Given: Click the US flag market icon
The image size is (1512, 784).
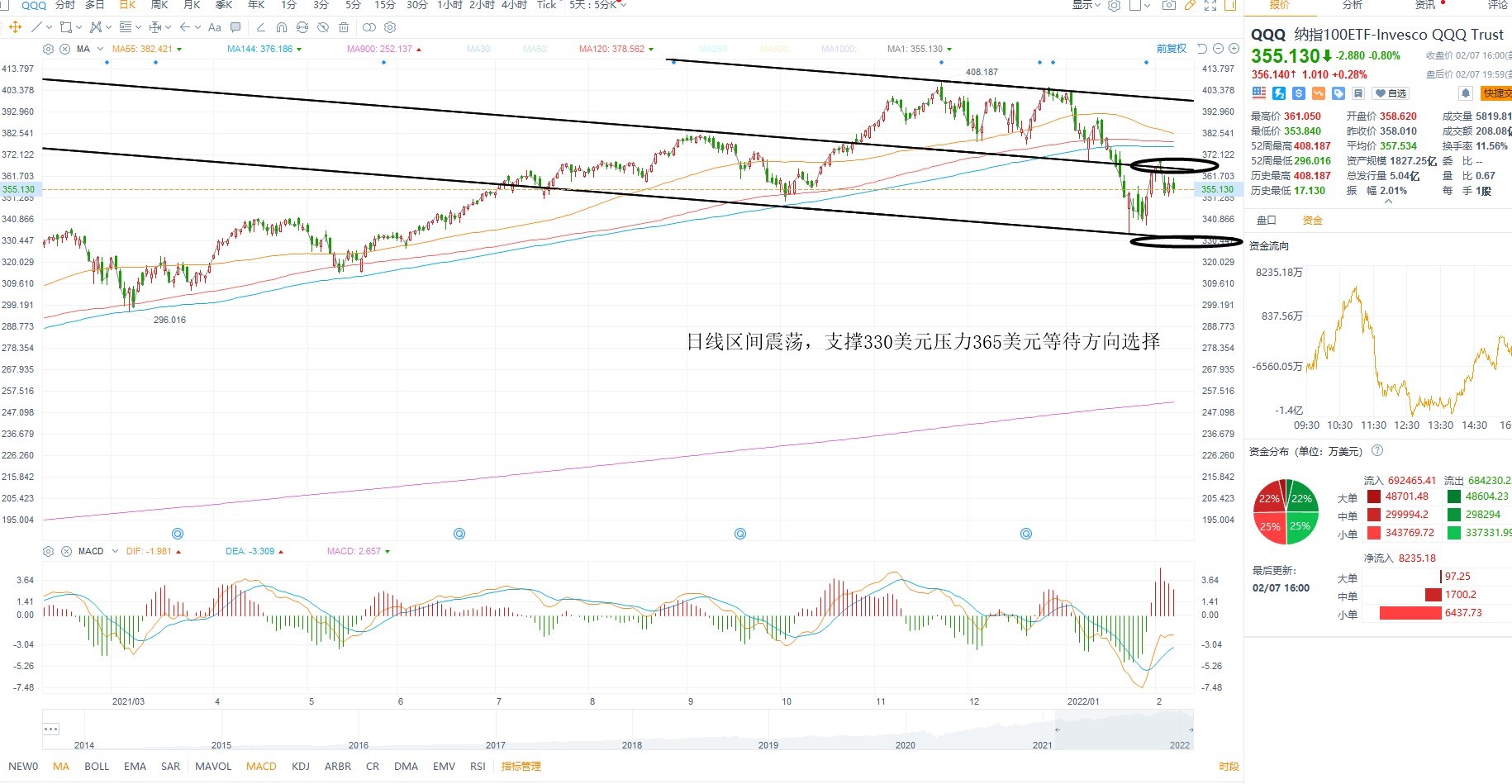Looking at the screenshot, I should (x=1259, y=93).
